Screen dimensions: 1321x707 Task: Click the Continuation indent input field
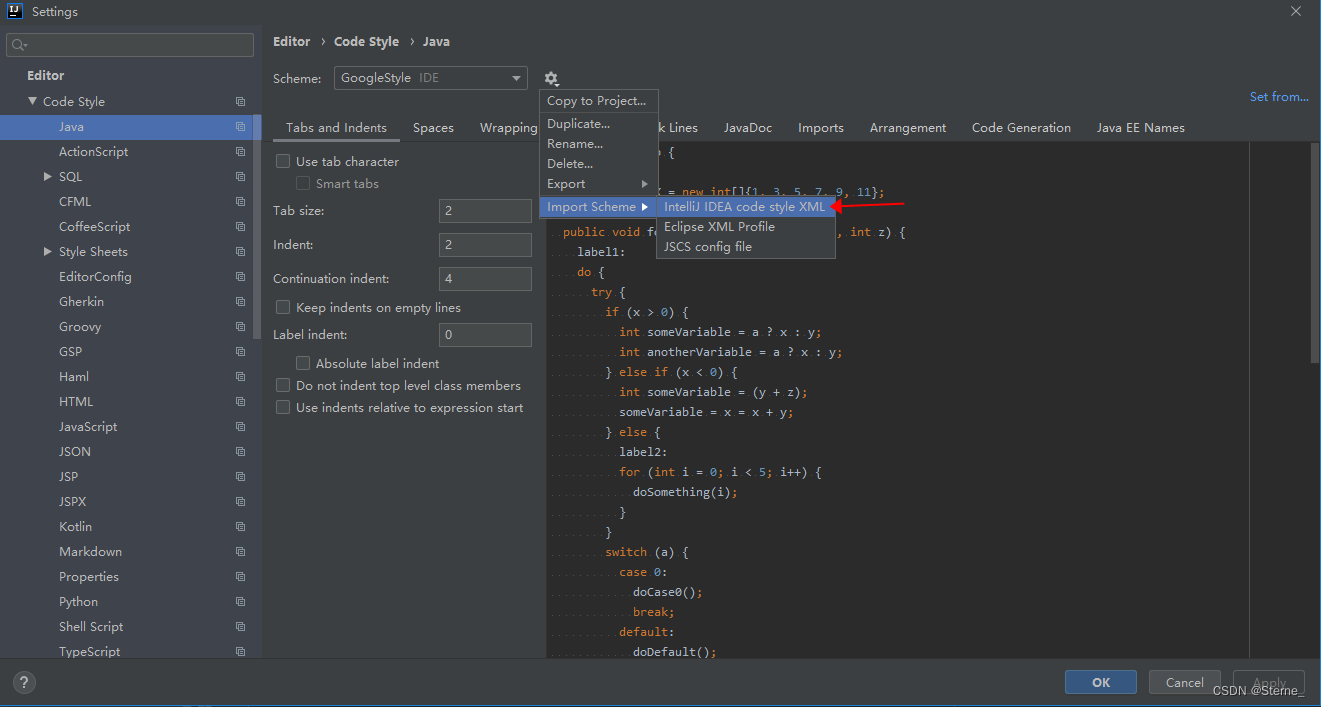[485, 279]
